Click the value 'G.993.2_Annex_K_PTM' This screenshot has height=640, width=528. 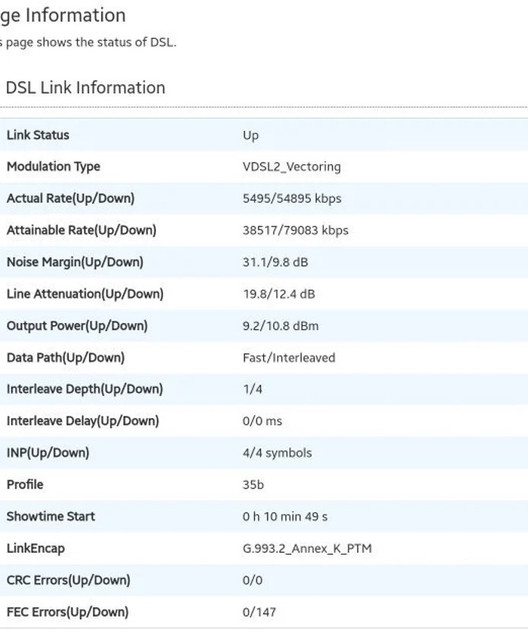[x=307, y=549]
